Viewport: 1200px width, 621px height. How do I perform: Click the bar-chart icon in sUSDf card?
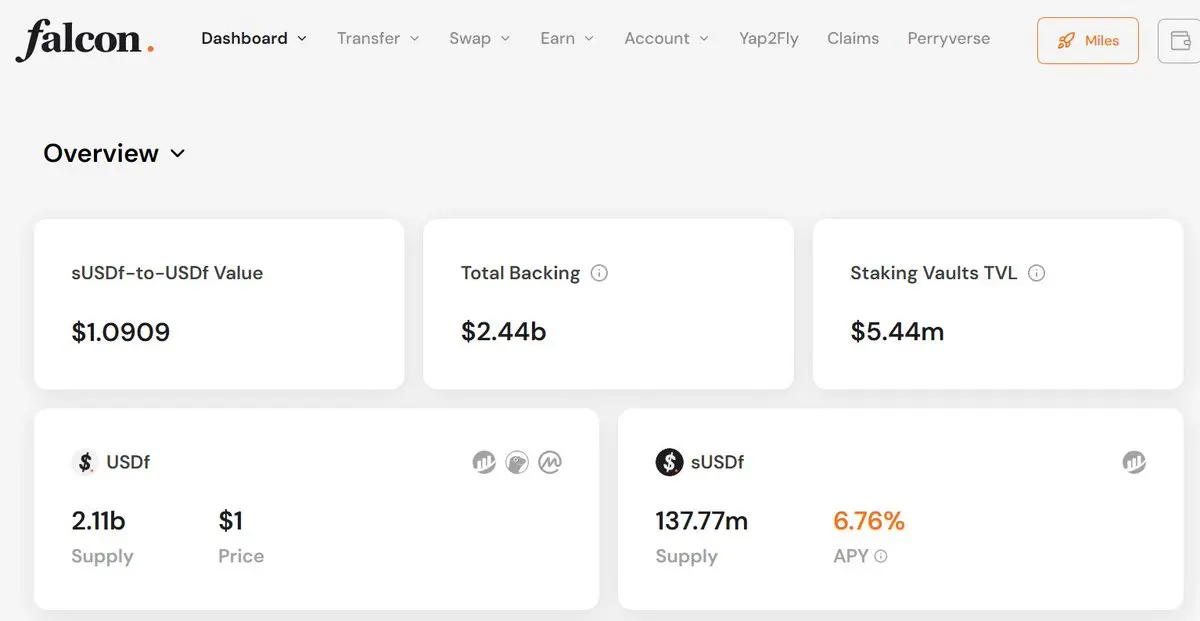(1133, 462)
